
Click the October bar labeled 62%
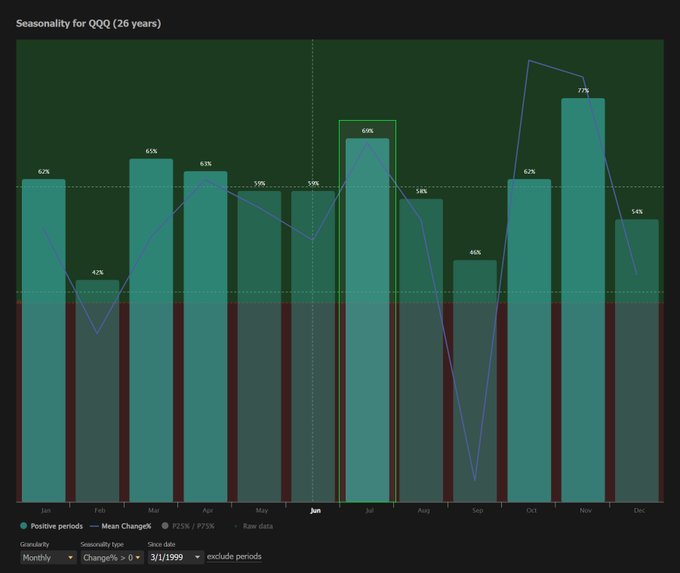pos(530,341)
